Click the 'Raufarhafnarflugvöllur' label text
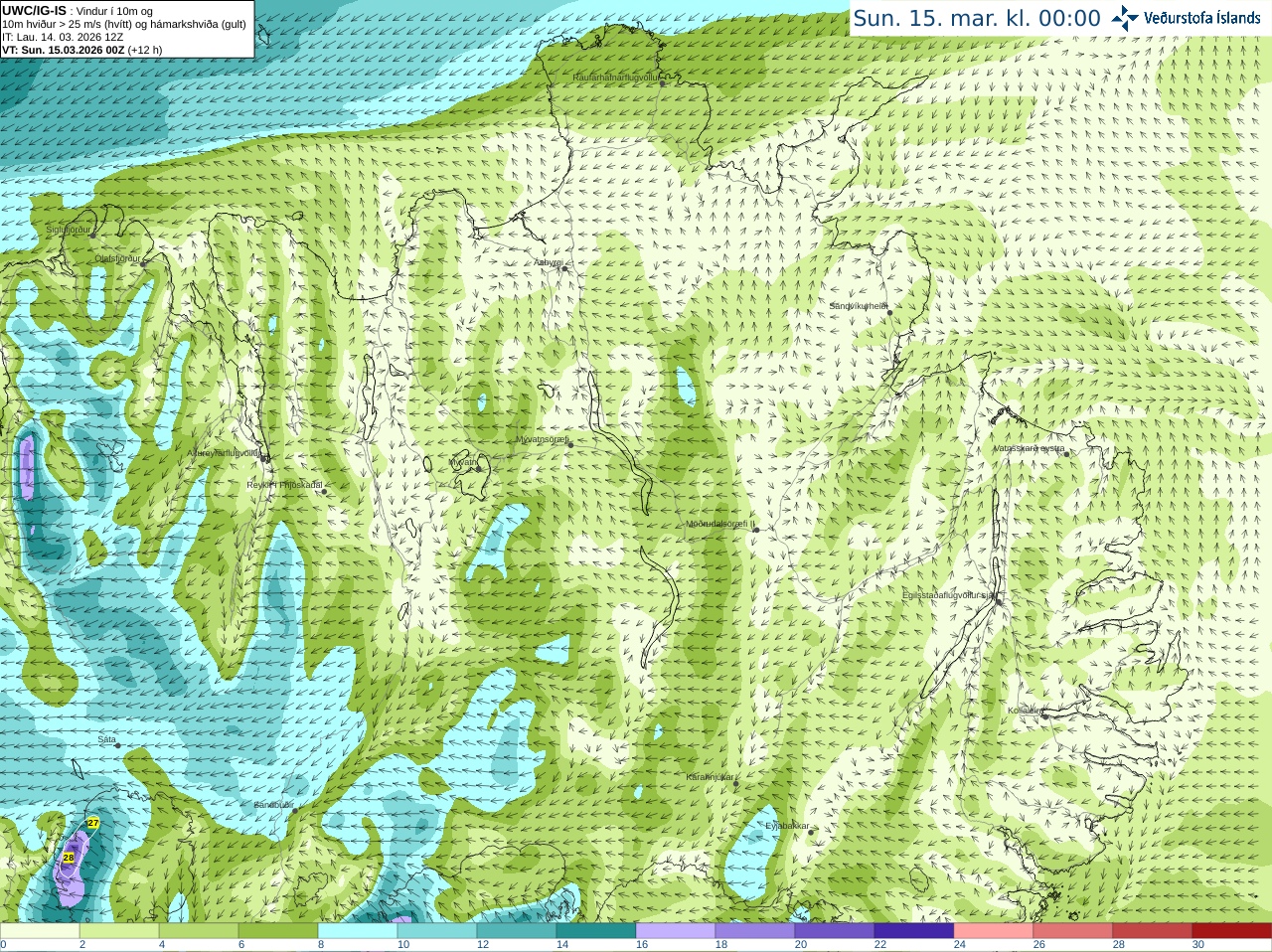This screenshot has height=952, width=1272. [616, 77]
